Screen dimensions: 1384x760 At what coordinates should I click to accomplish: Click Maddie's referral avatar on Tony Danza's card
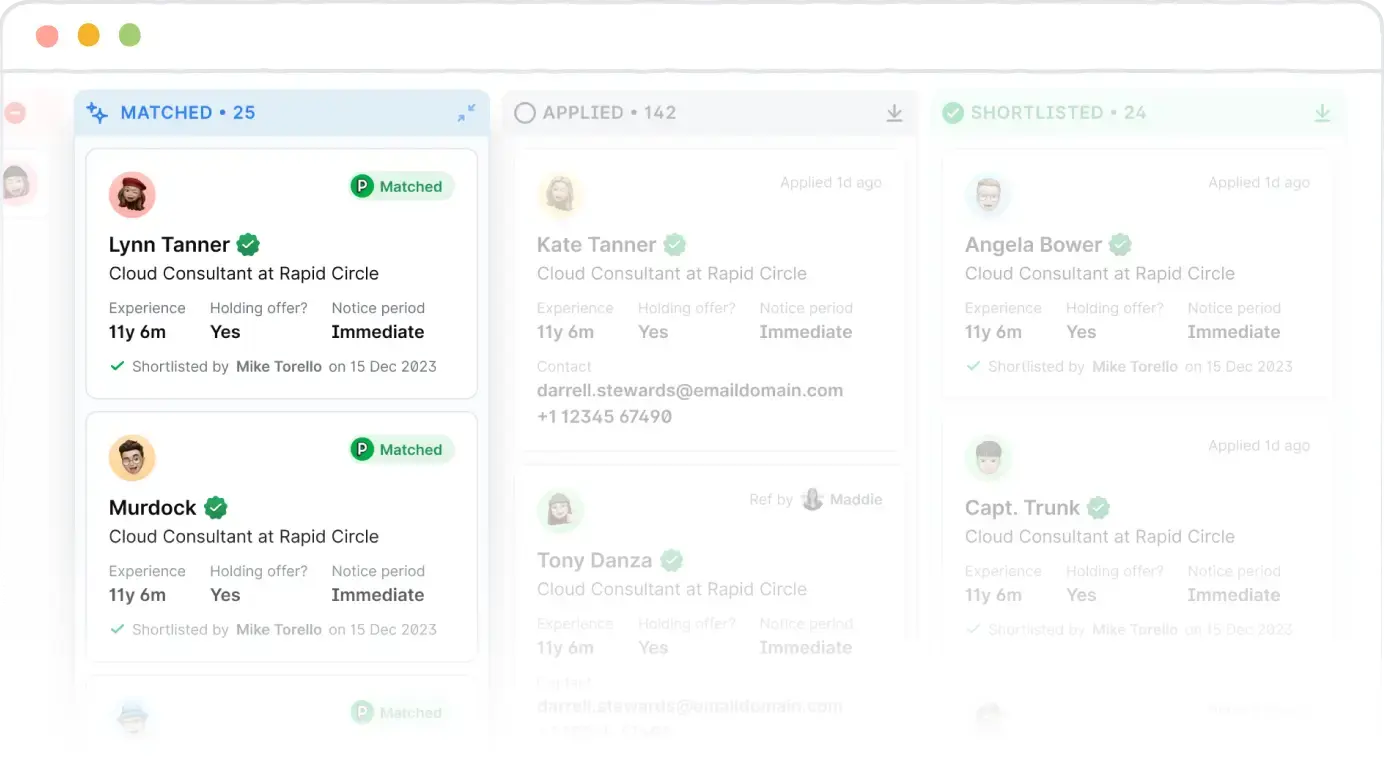[x=812, y=499]
